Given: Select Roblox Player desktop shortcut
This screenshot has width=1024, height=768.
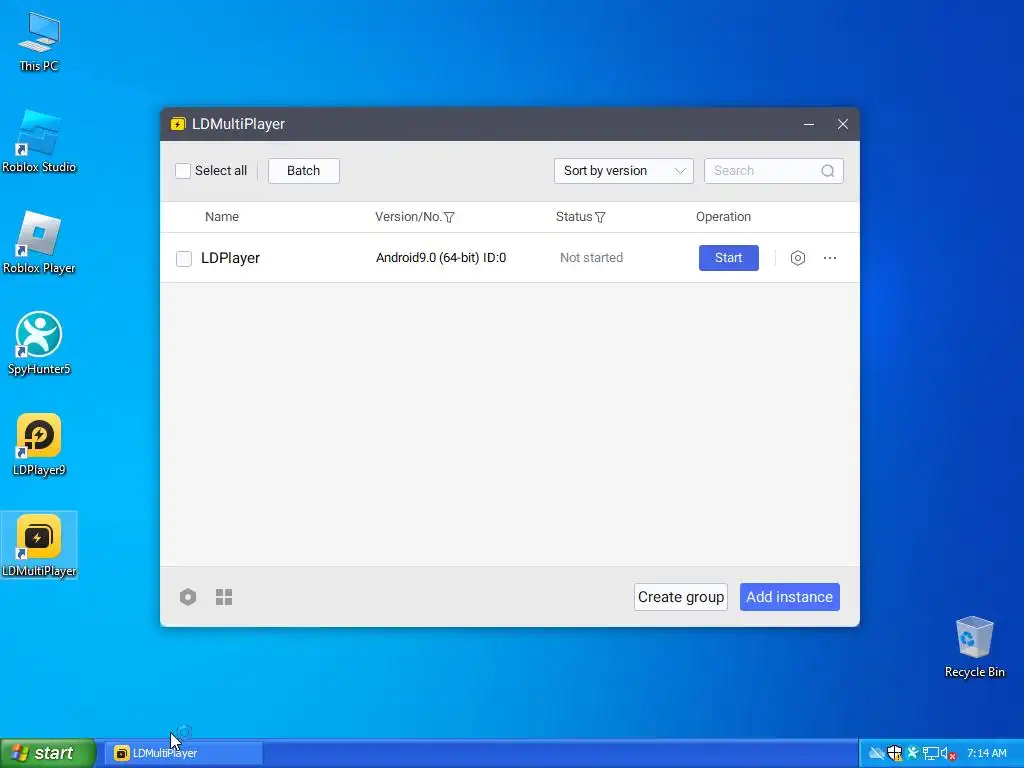Looking at the screenshot, I should coord(39,243).
